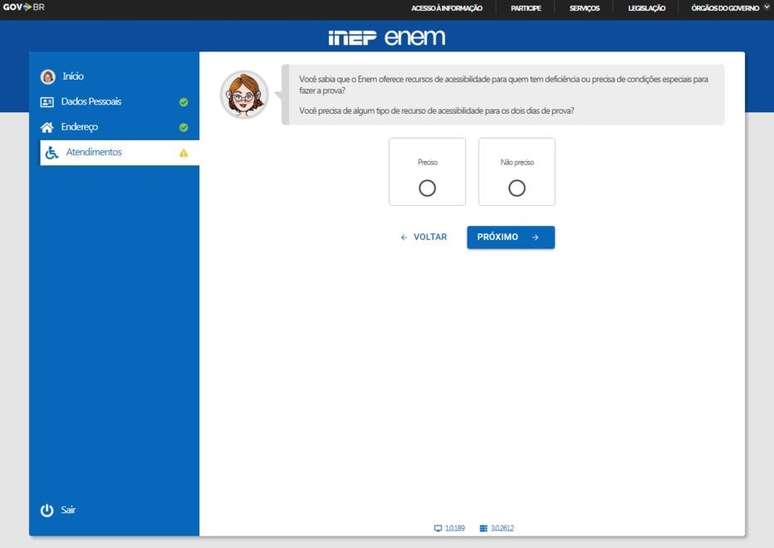Click the GOV.BR logo
774x548 pixels.
[24, 7]
